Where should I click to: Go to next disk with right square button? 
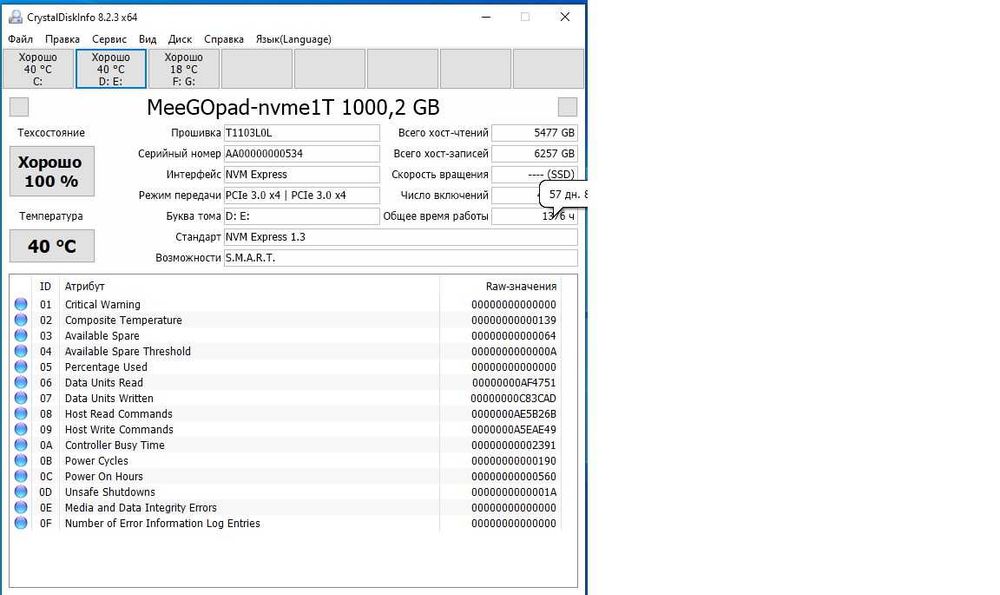coord(567,107)
